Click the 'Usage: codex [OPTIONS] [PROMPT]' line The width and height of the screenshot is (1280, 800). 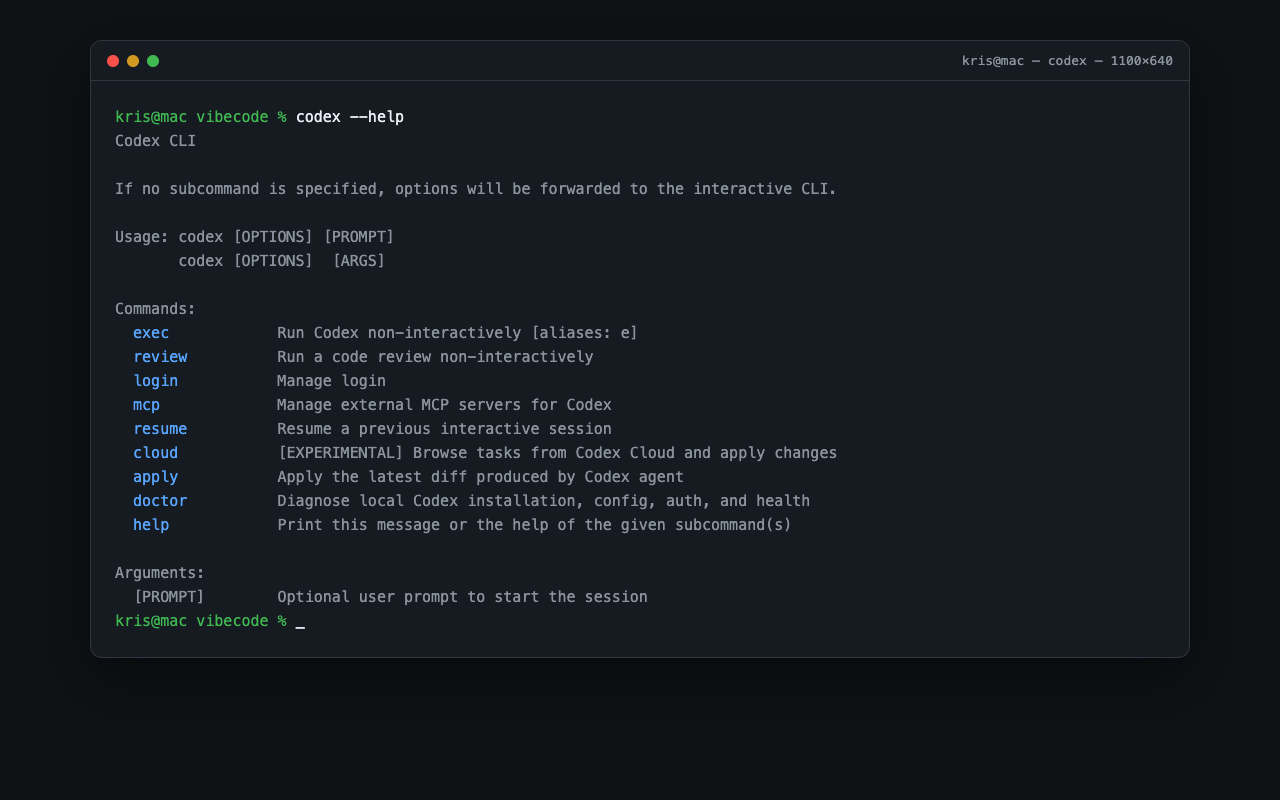tap(255, 237)
